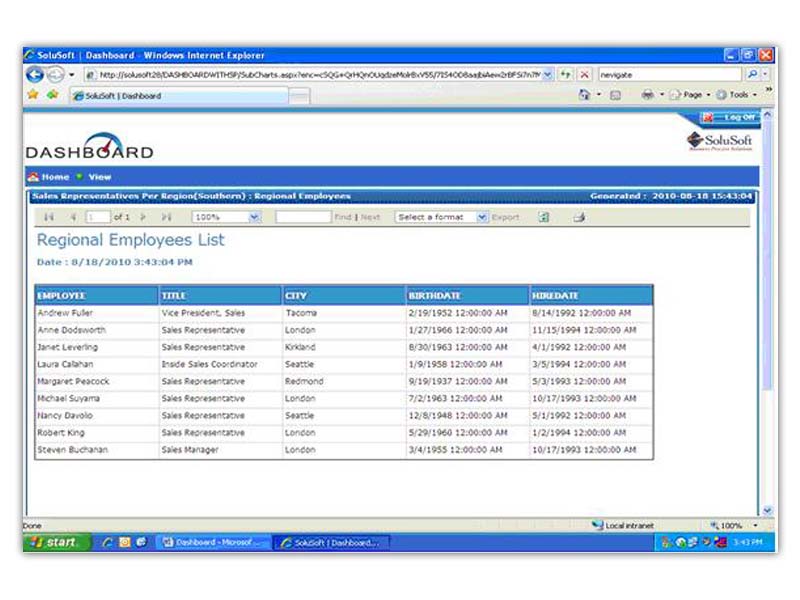Click the browser Home icon
The image size is (800, 600).
pos(584,95)
